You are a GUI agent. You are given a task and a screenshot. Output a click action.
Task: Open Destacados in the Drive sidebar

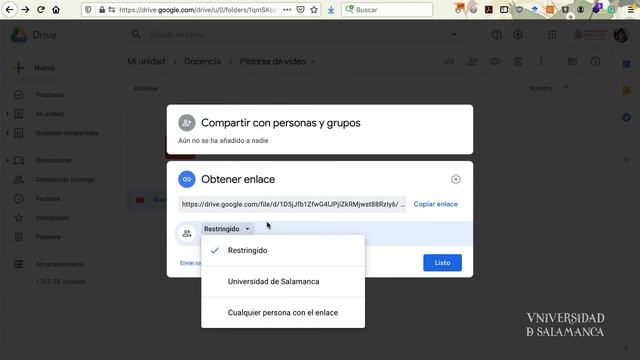52,218
